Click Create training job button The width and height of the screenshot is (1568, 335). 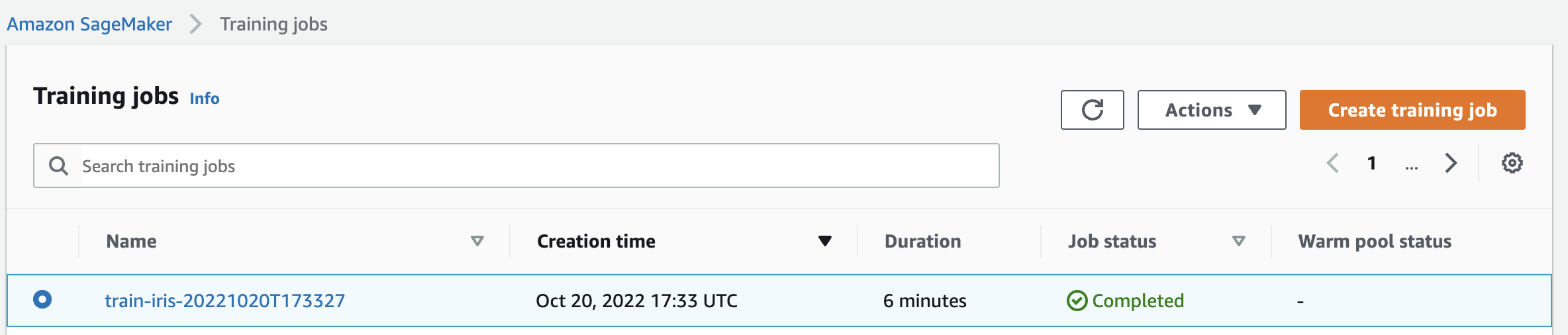pos(1412,110)
